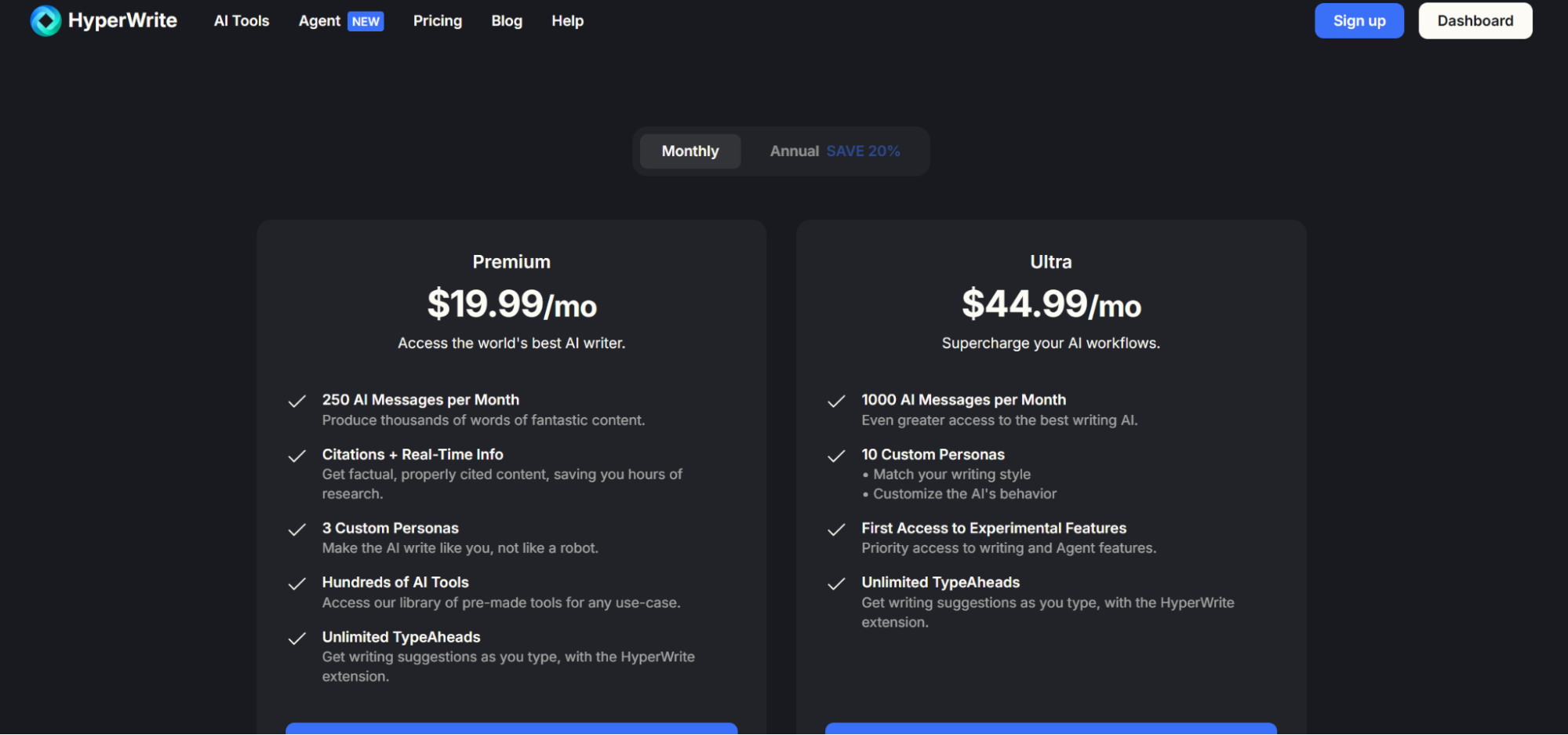Select Monthly billing toggle
This screenshot has width=1568, height=735.
point(690,151)
